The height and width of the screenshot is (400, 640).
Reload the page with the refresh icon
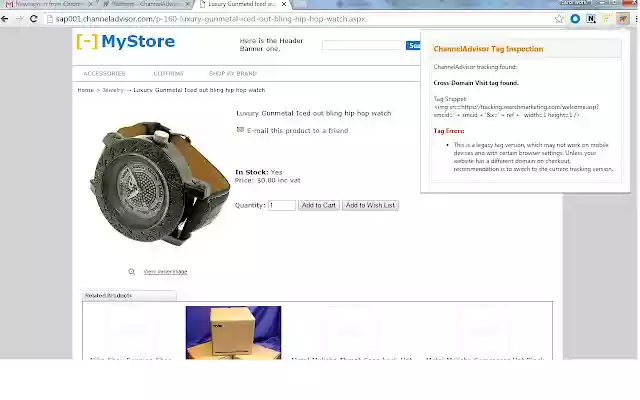[34, 19]
